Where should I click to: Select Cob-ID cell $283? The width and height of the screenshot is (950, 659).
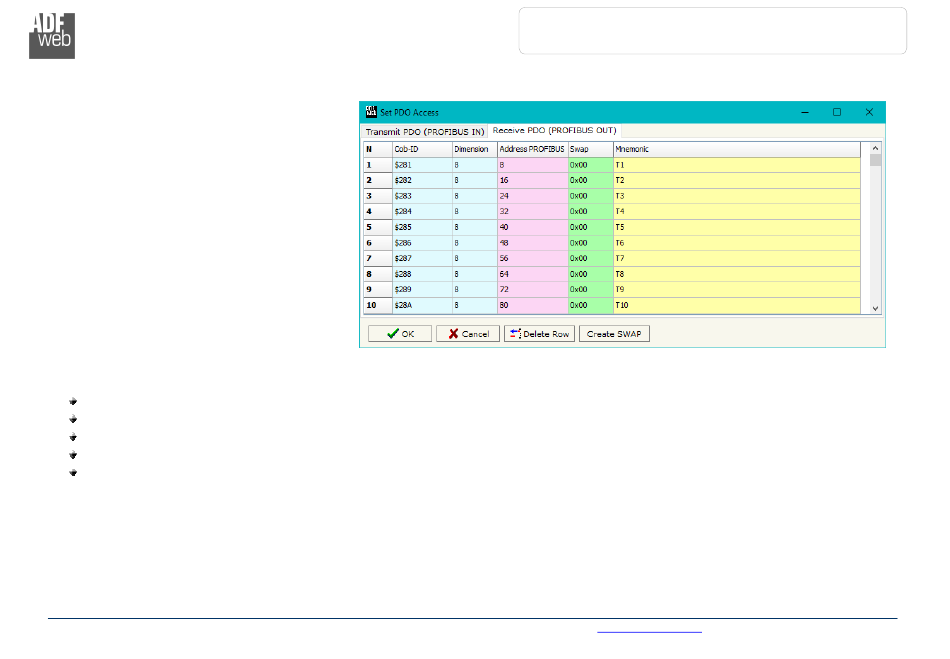point(422,196)
